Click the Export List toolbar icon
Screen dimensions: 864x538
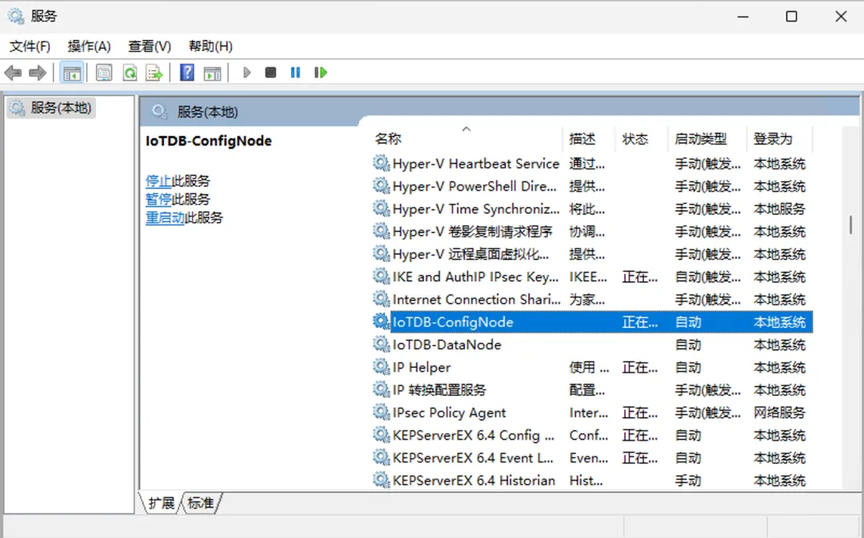pyautogui.click(x=154, y=73)
